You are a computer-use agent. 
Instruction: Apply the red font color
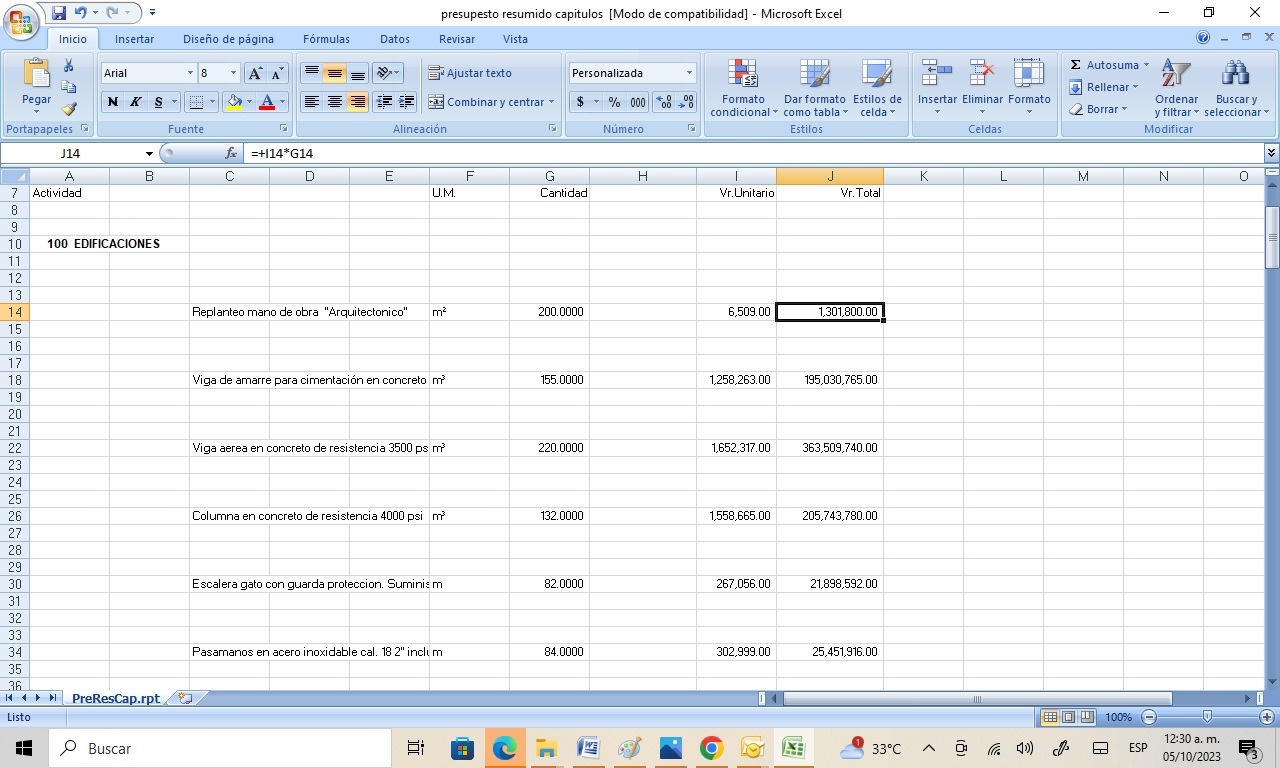coord(267,102)
